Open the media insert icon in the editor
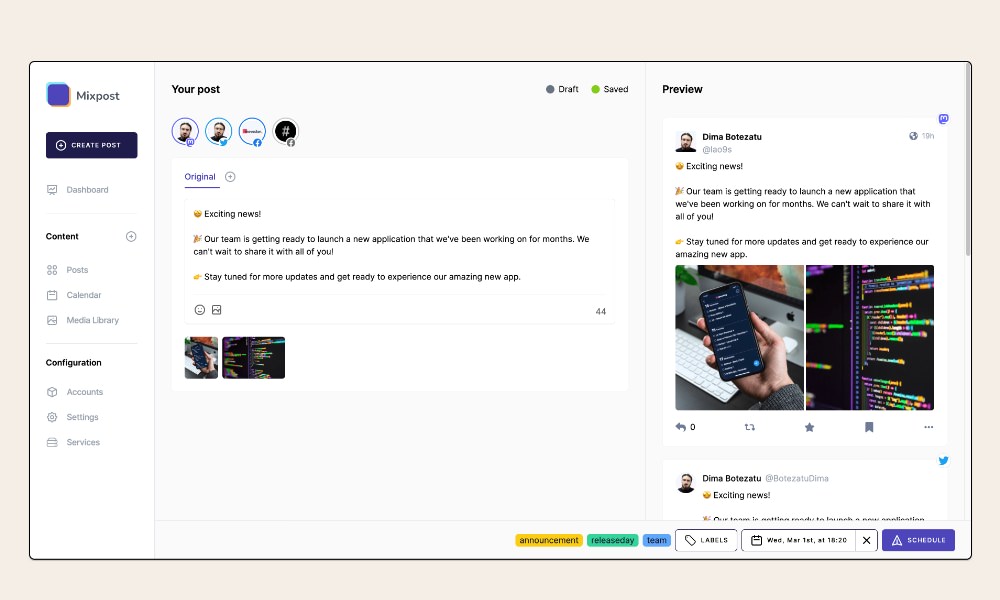The height and width of the screenshot is (600, 1000). coord(218,311)
